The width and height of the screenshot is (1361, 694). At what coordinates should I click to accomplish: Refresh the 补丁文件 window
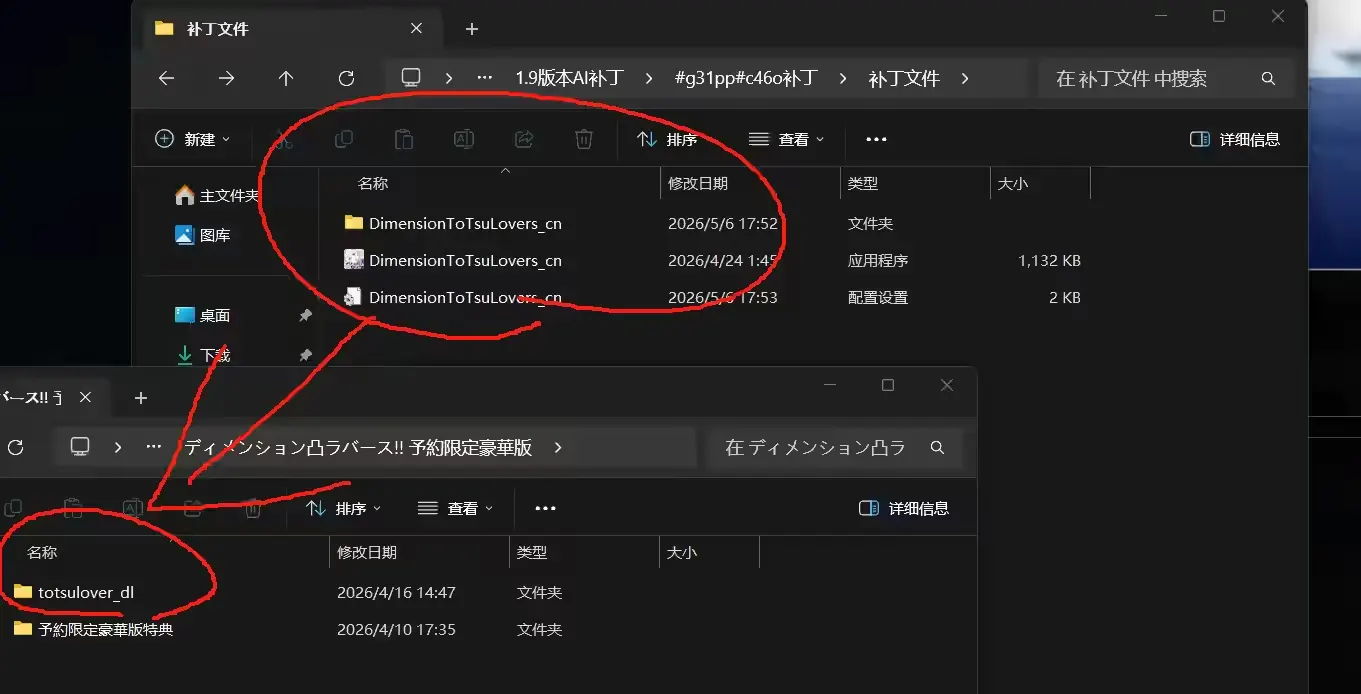click(x=346, y=78)
